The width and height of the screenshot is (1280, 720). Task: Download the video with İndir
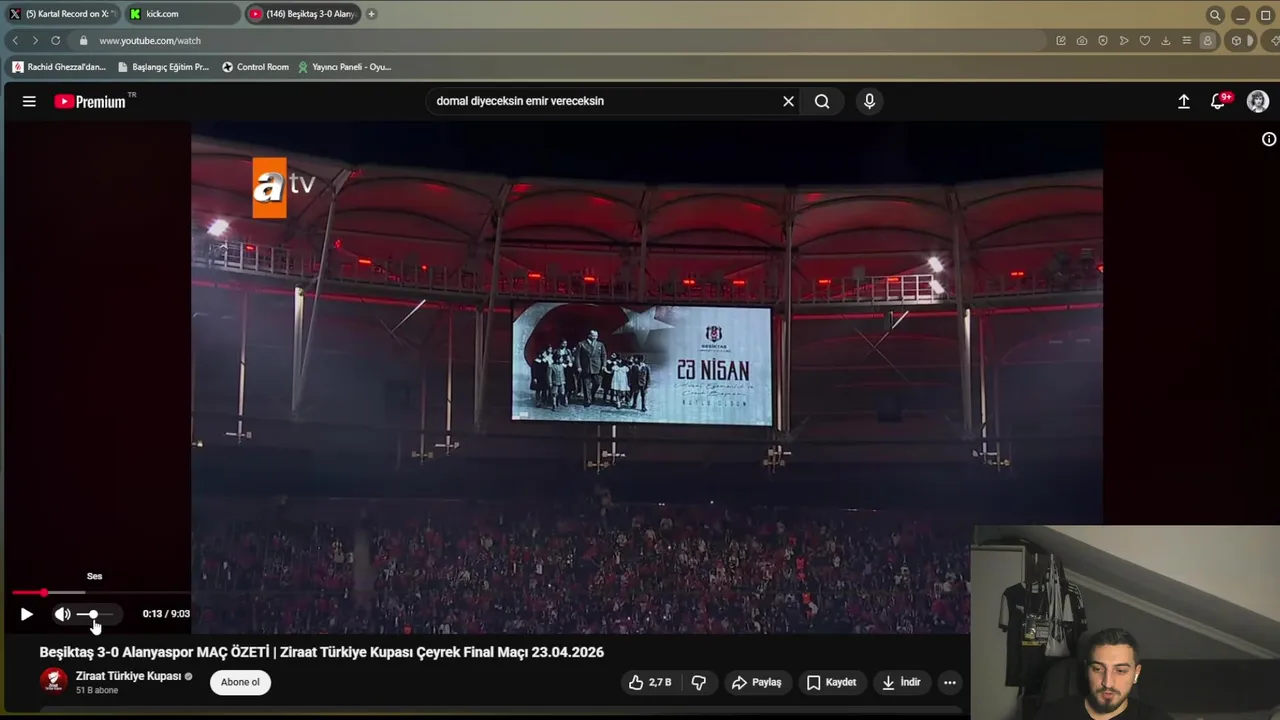click(900, 682)
